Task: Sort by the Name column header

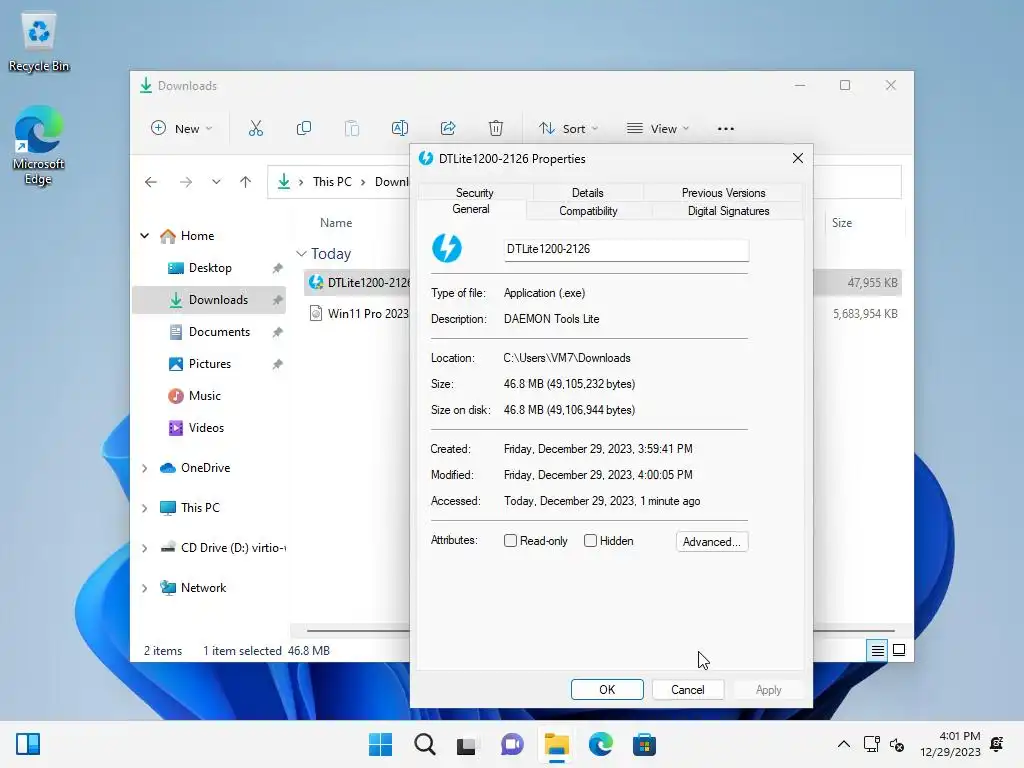Action: tap(336, 223)
